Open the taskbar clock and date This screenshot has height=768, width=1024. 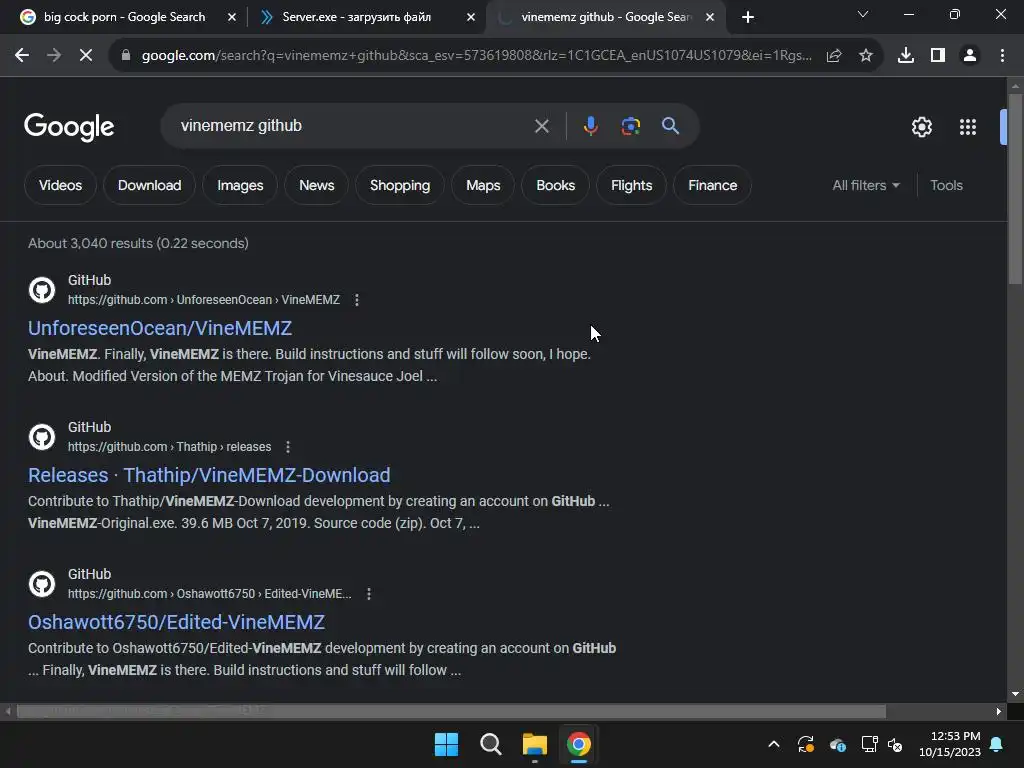pos(950,744)
